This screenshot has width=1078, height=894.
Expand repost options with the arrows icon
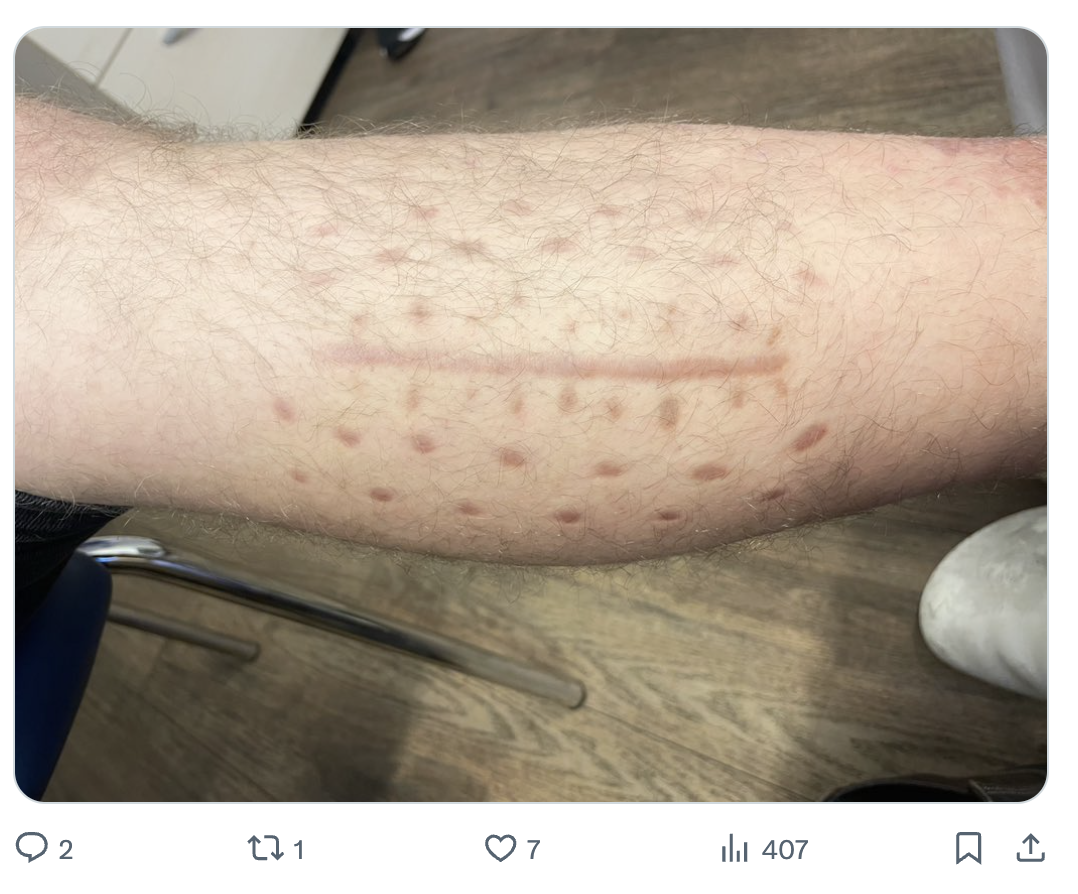pyautogui.click(x=265, y=848)
